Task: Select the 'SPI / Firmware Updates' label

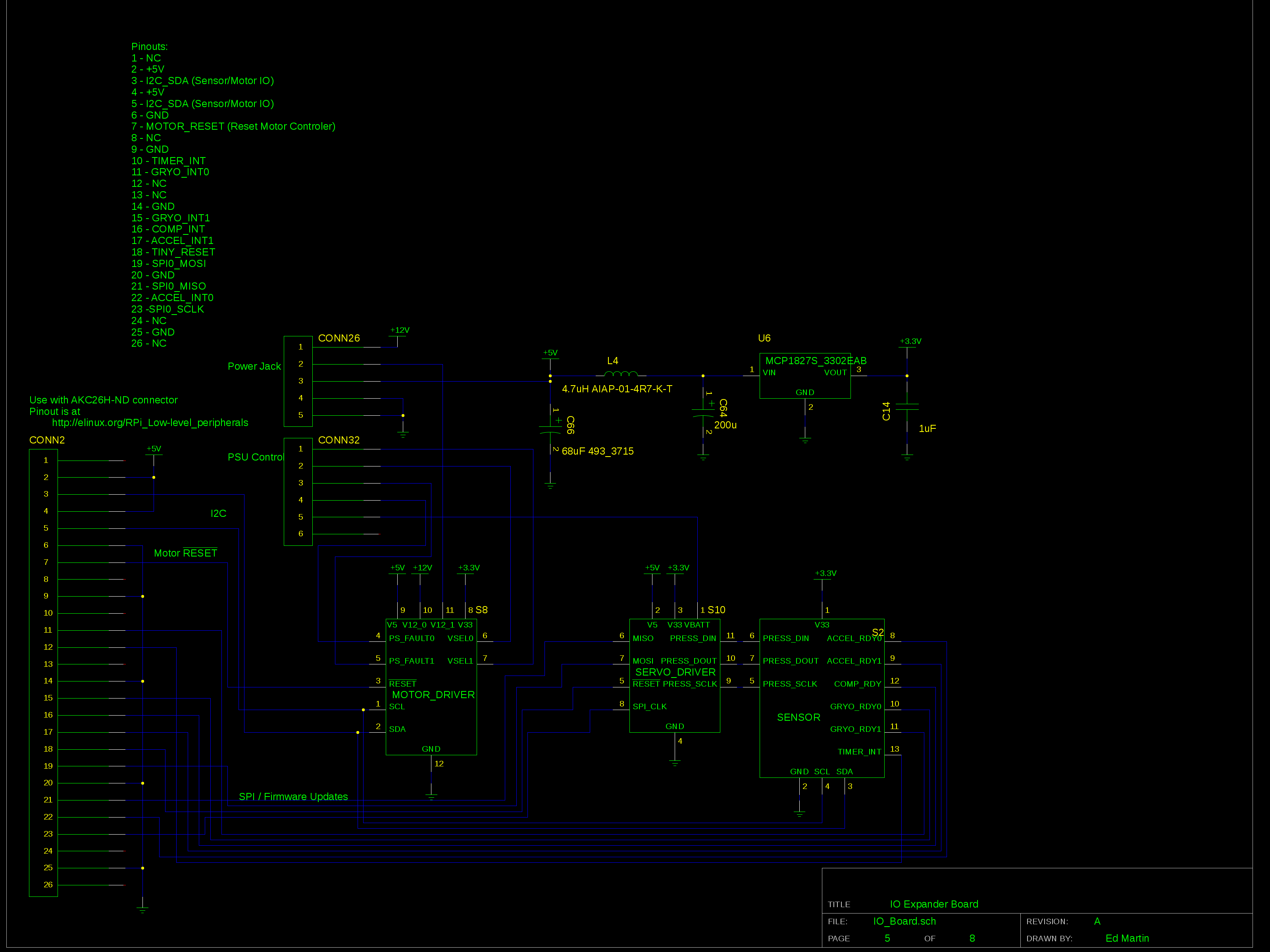Action: click(x=293, y=797)
